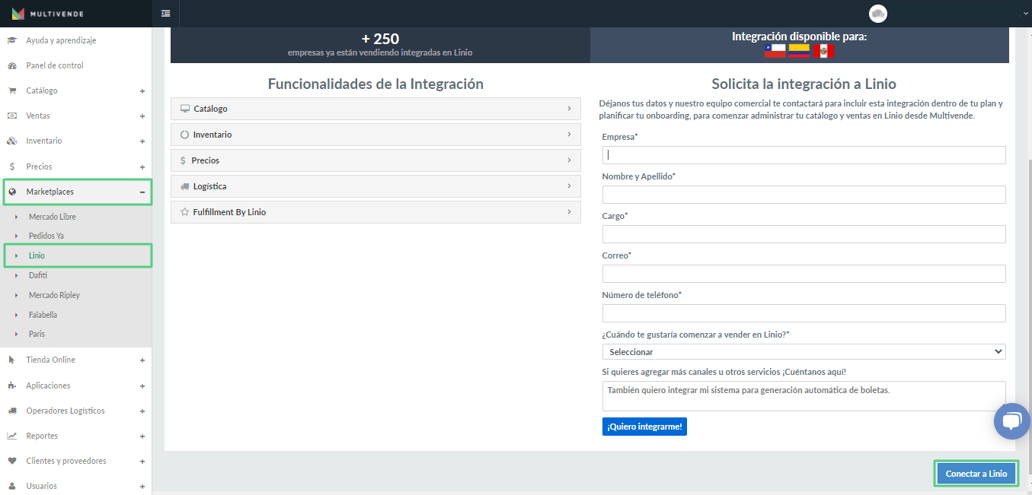Image resolution: width=1032 pixels, height=495 pixels.
Task: Focus the Número de teléfono input field
Action: [804, 313]
